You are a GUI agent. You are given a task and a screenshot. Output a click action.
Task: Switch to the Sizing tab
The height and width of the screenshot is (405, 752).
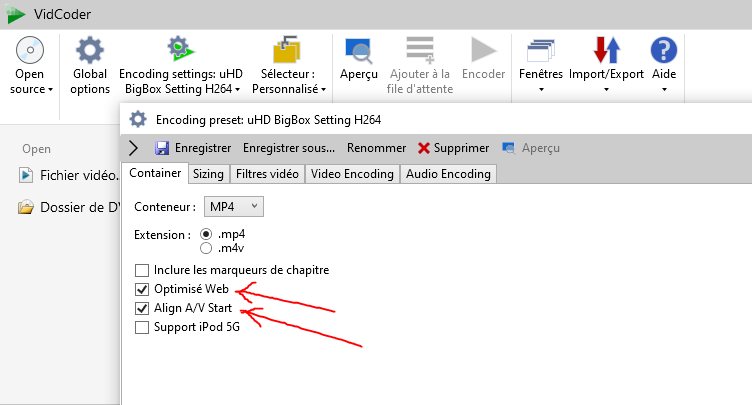(208, 174)
